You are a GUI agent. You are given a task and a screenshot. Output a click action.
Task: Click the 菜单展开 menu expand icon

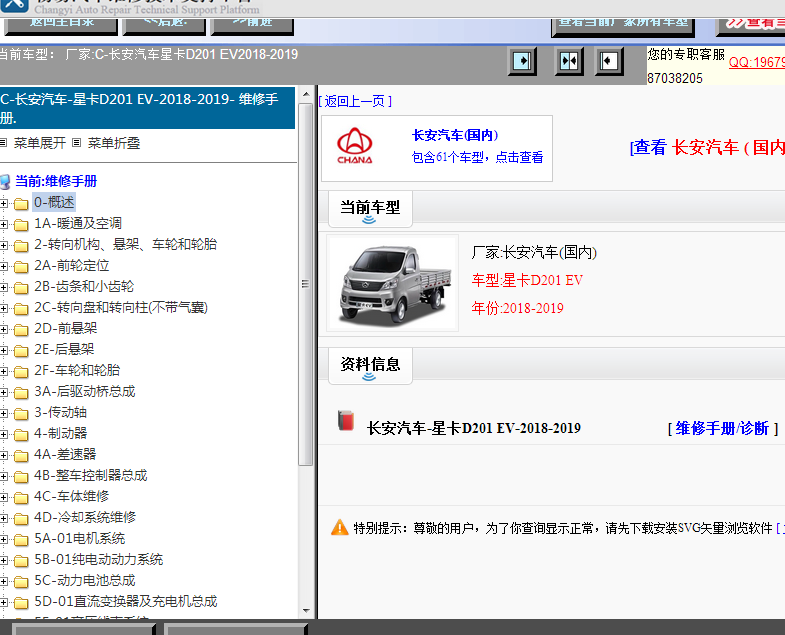(4, 143)
